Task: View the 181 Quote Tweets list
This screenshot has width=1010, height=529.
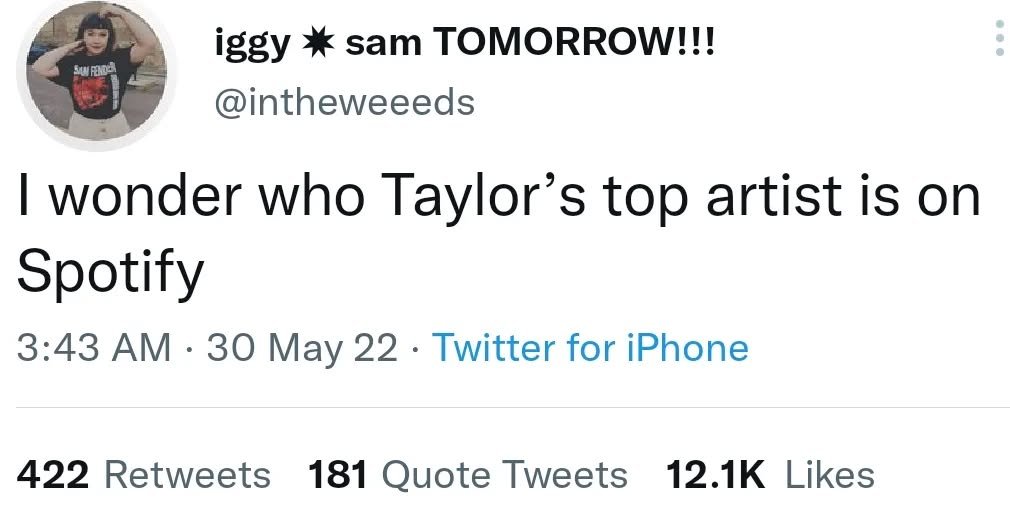Action: pos(469,475)
